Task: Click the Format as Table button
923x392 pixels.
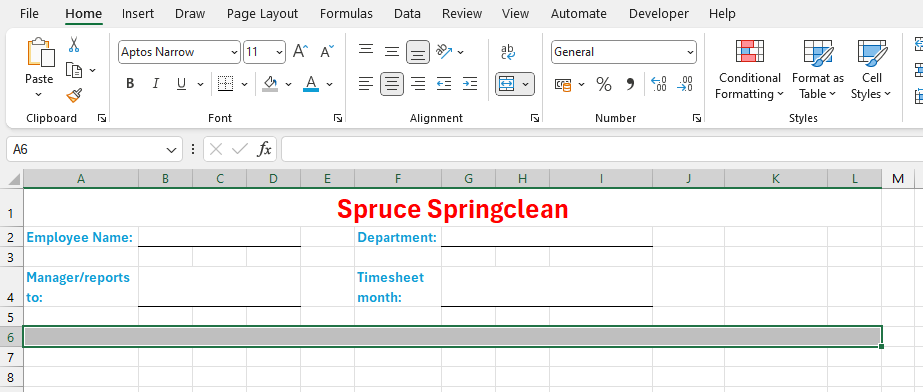Action: coord(818,69)
